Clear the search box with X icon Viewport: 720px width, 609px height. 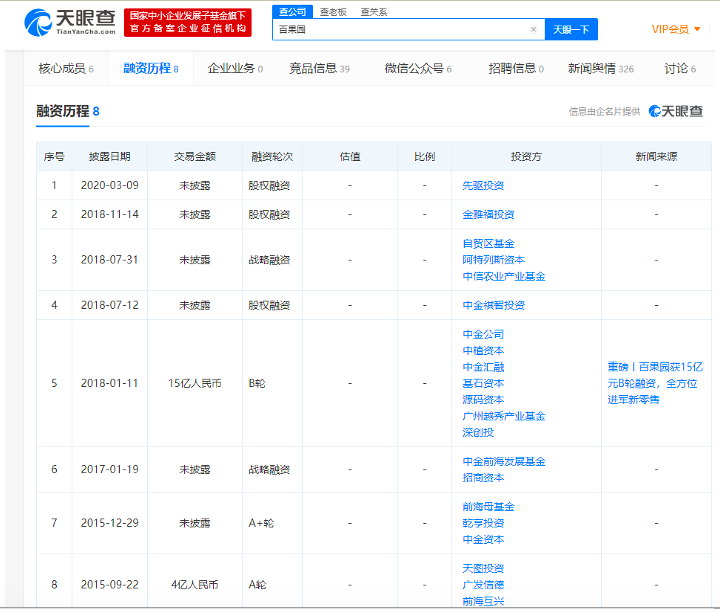533,30
